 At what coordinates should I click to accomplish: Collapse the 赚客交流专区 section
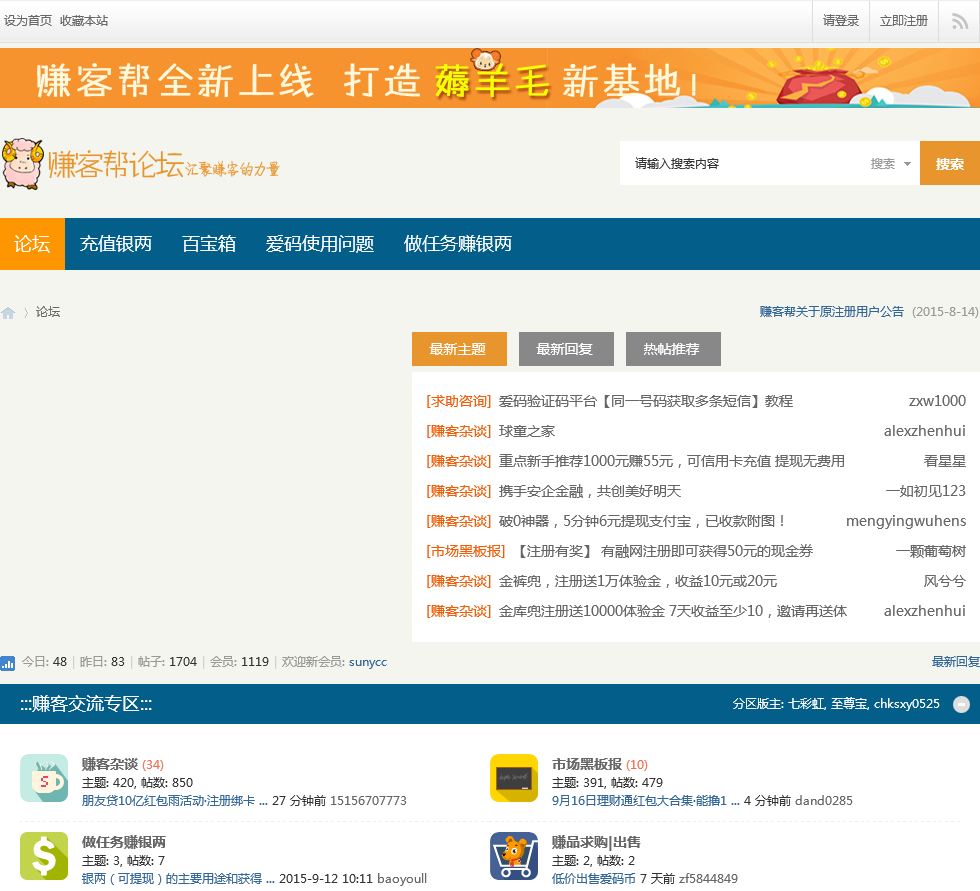[961, 704]
